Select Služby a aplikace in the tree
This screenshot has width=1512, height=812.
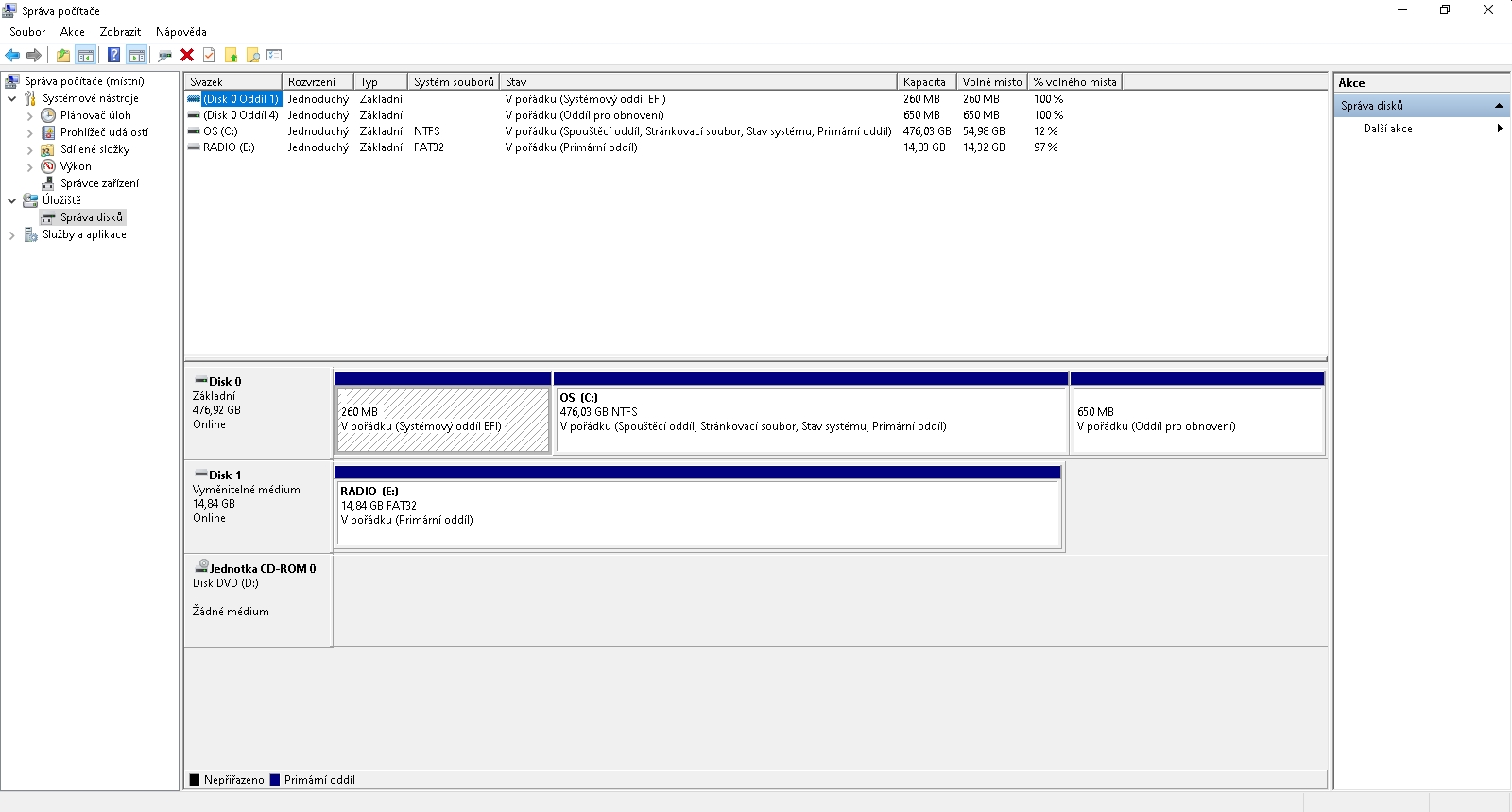[84, 234]
